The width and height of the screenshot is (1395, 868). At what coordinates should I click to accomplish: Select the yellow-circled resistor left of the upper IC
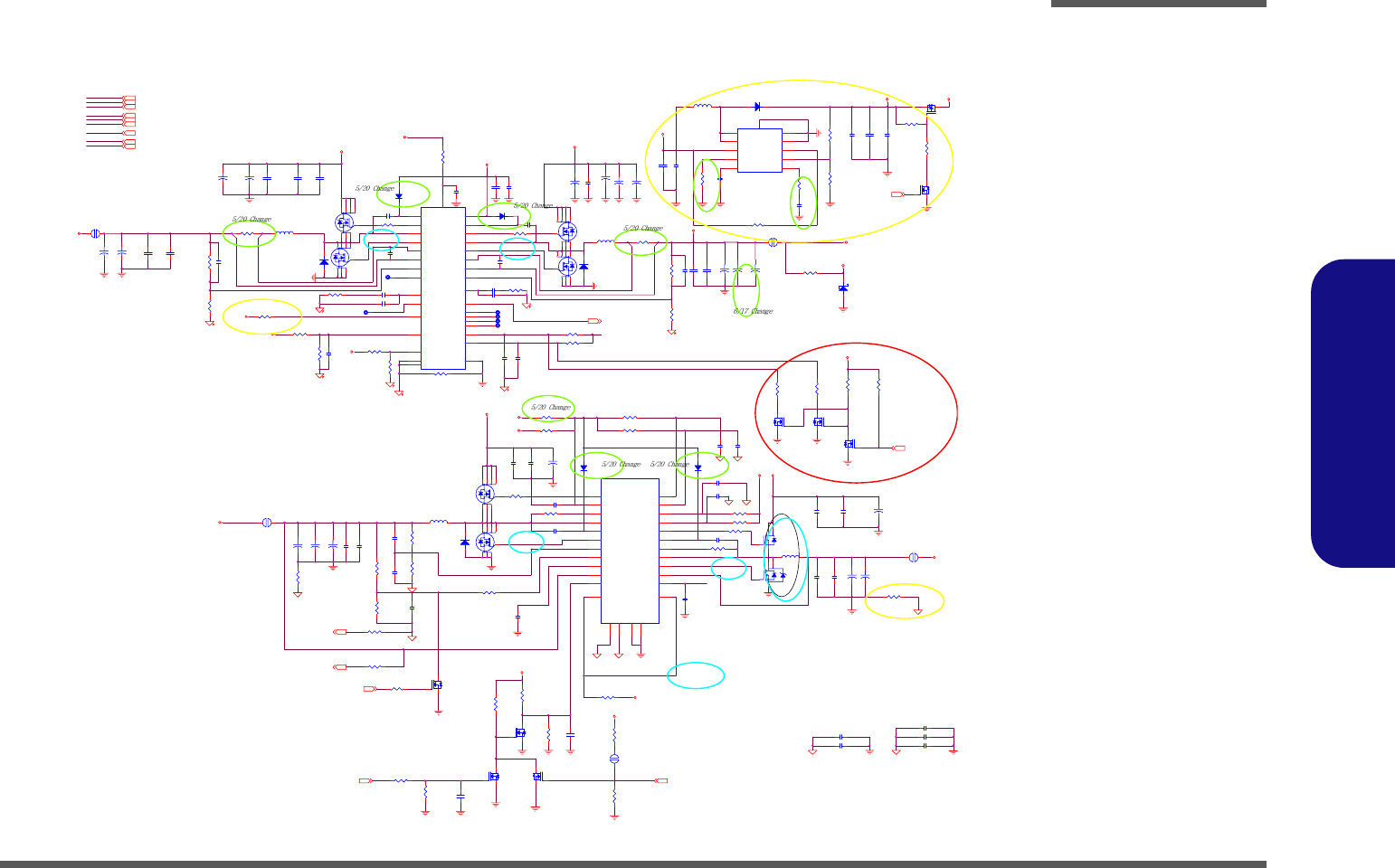[262, 316]
